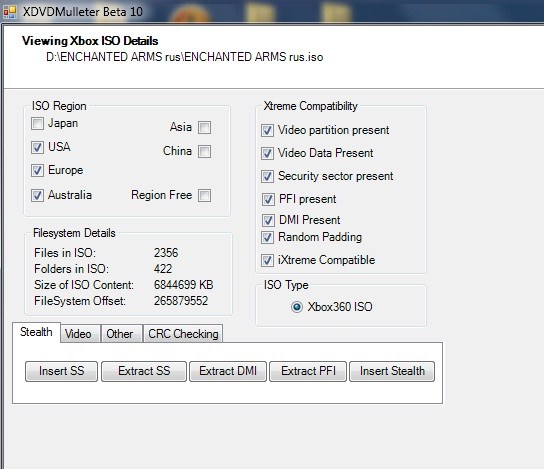The height and width of the screenshot is (469, 544).
Task: Click the Extract DMI button
Action: [228, 371]
